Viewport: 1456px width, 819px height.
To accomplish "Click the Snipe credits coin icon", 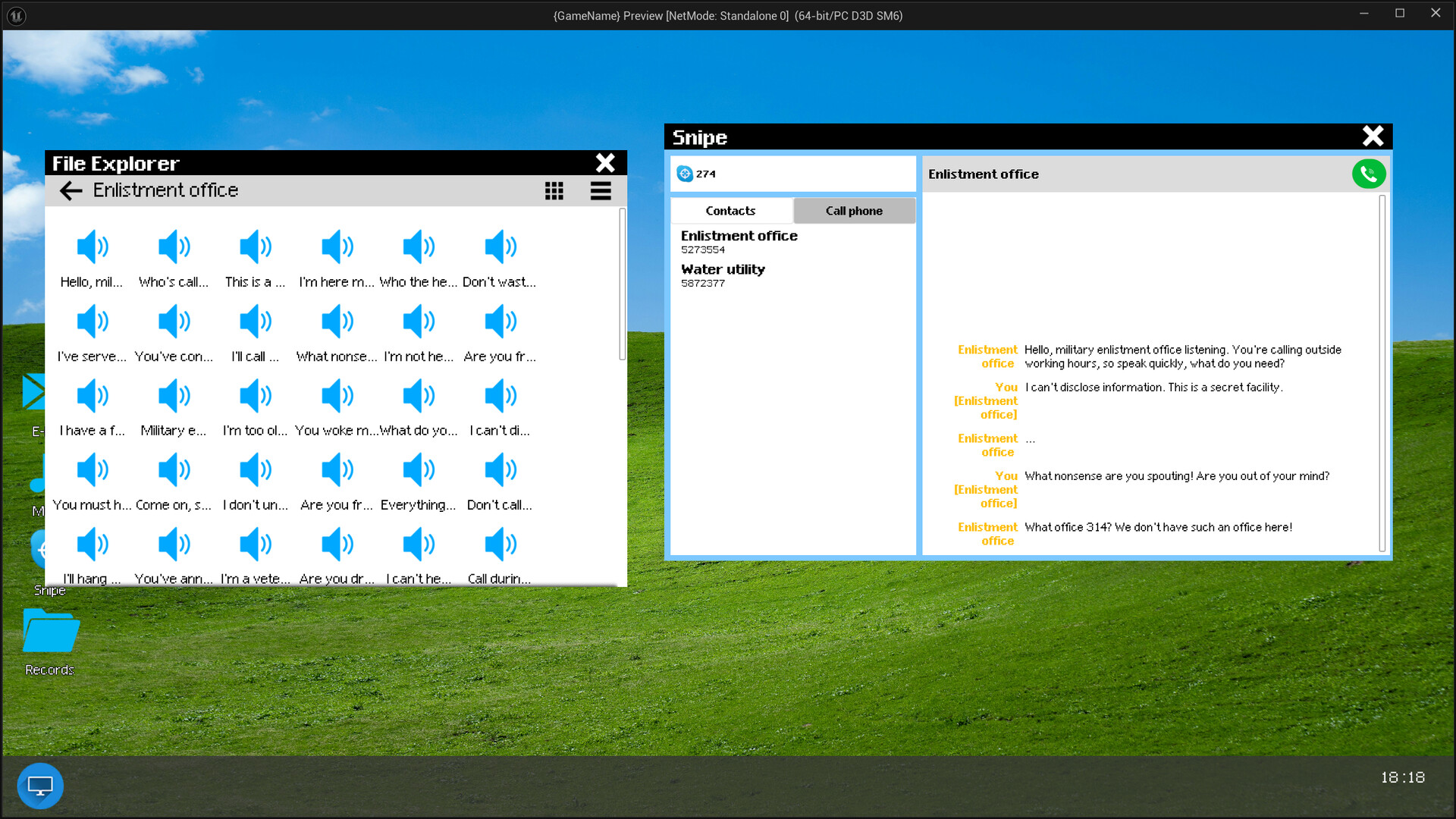I will pos(685,174).
